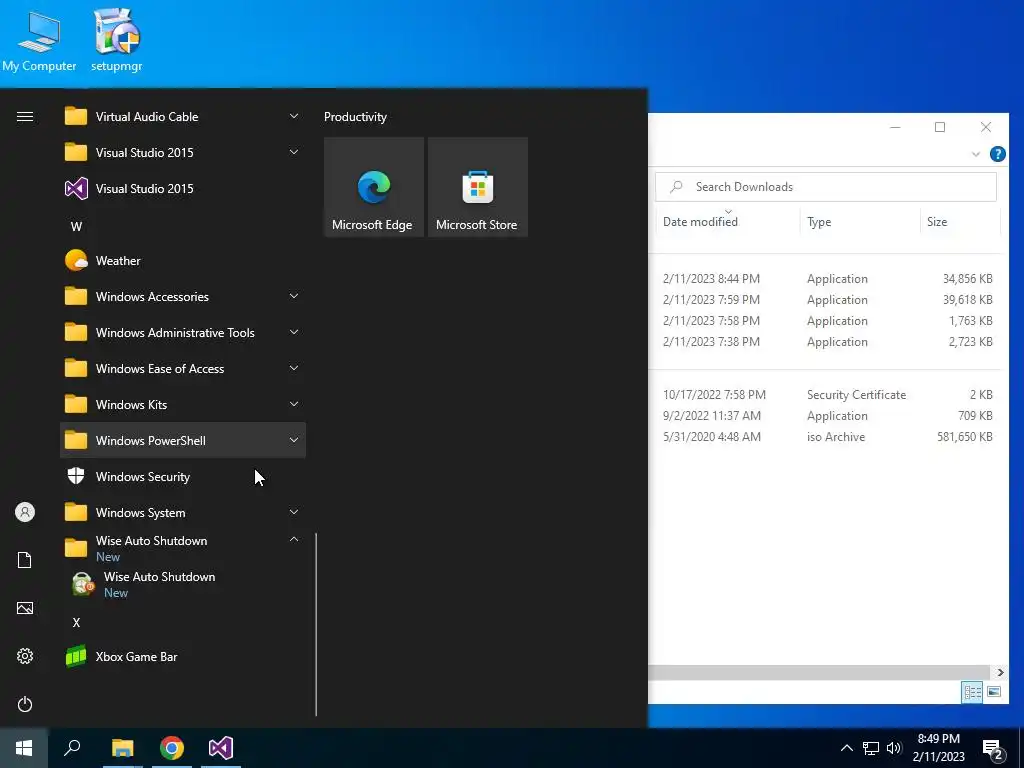Select the iso Archive file row
The image size is (1024, 768).
827,437
